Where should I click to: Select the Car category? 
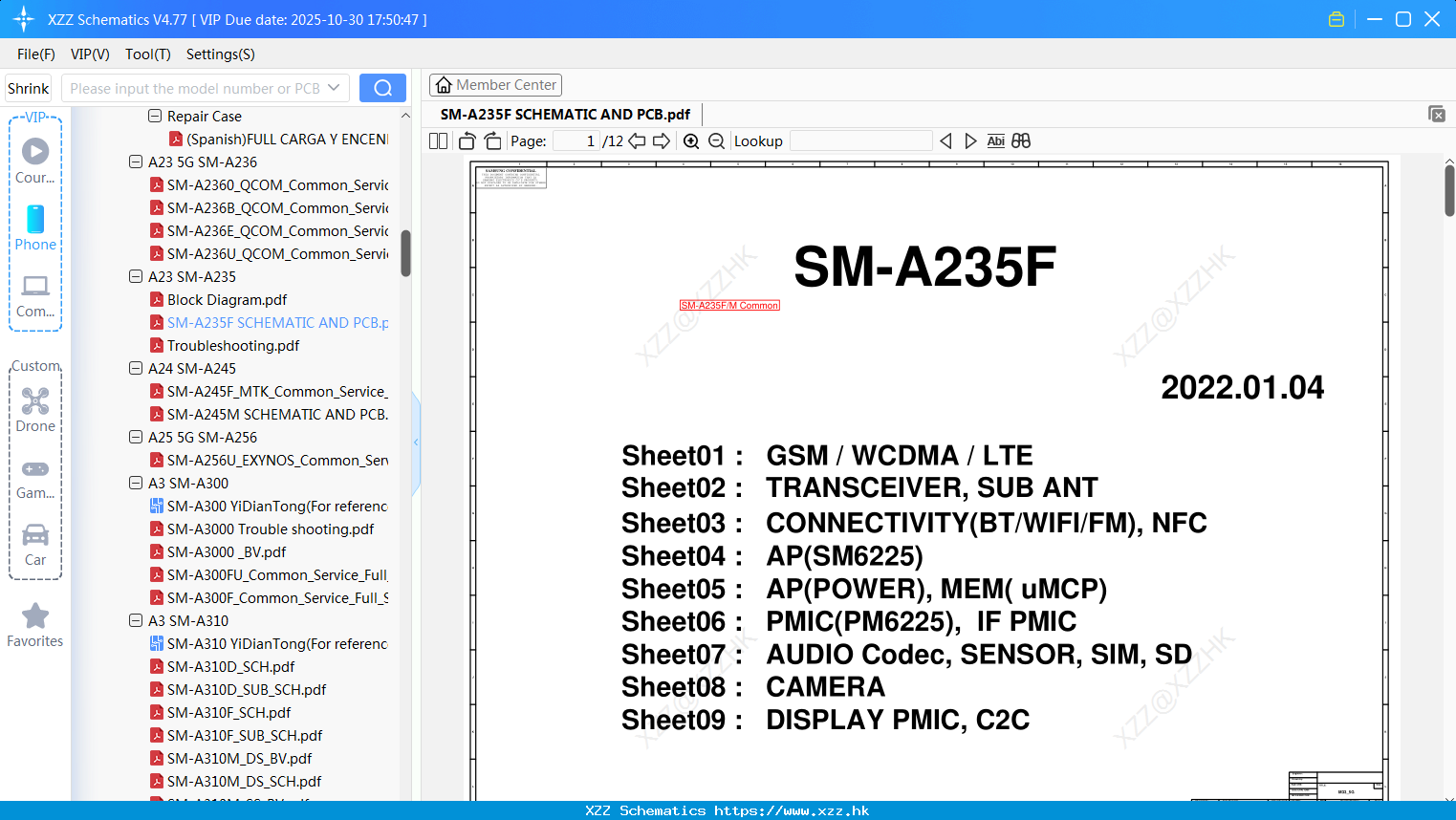(35, 545)
